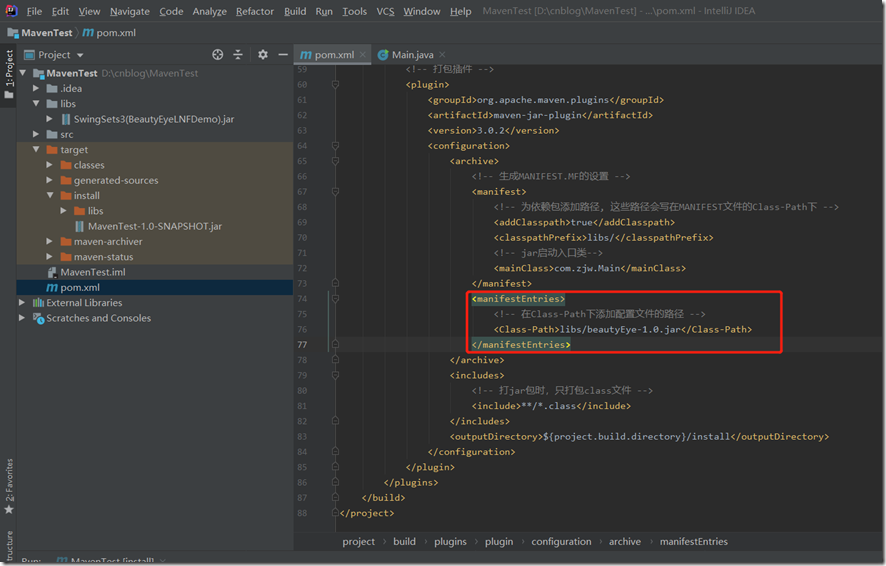Screen dimensions: 886x566
Task: Close the Main.java editor tab
Action: [442, 54]
